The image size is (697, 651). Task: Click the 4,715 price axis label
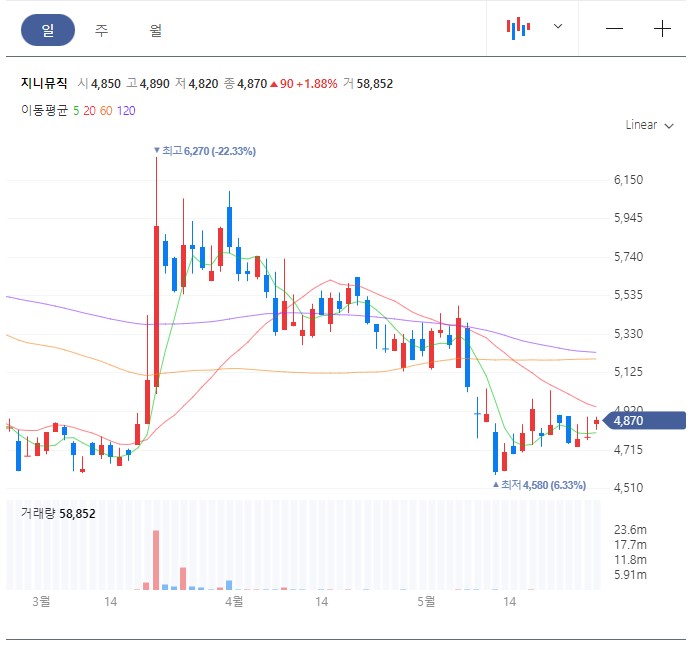pos(628,450)
